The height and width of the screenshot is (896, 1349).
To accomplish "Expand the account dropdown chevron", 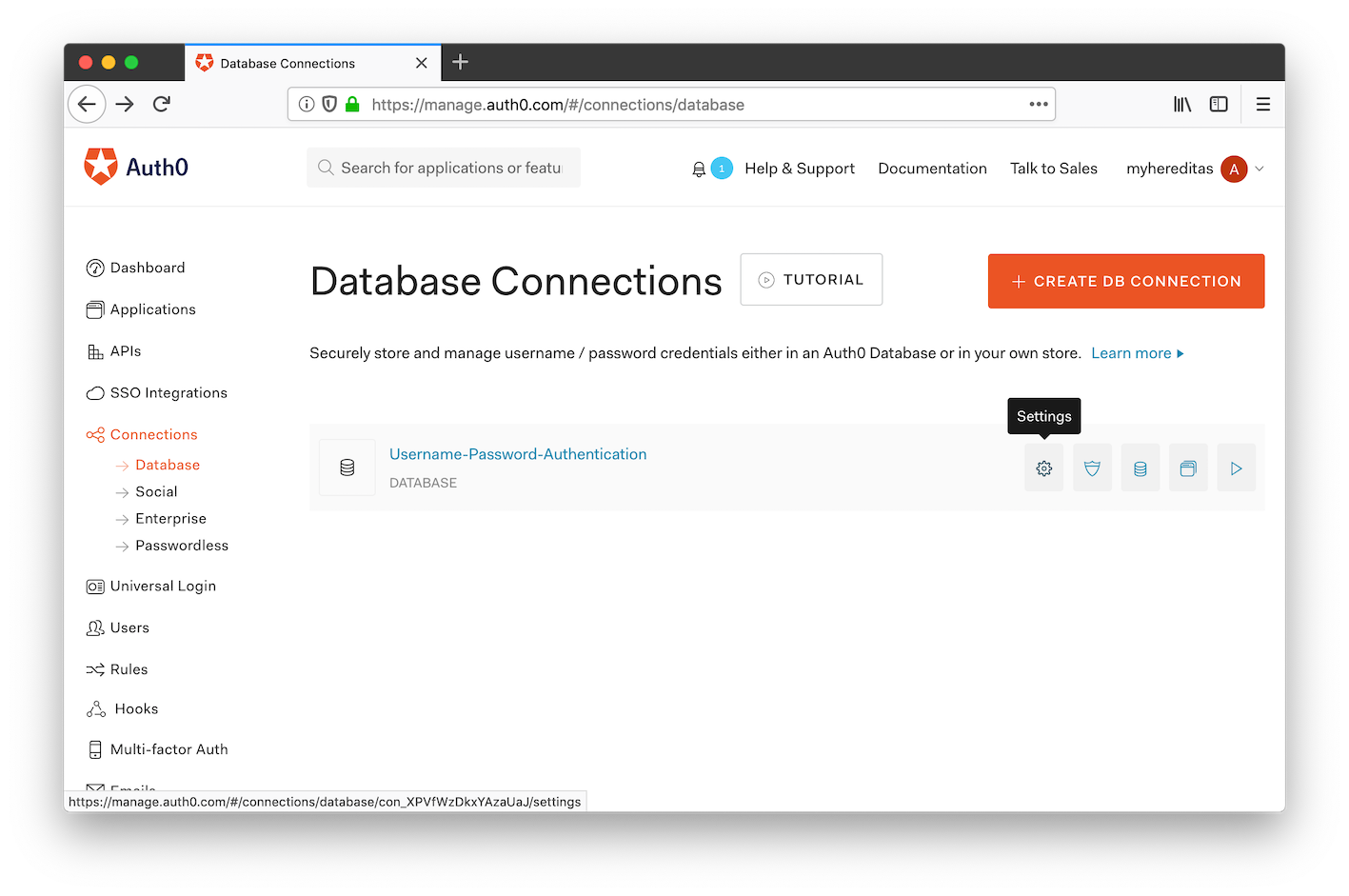I will [1260, 169].
